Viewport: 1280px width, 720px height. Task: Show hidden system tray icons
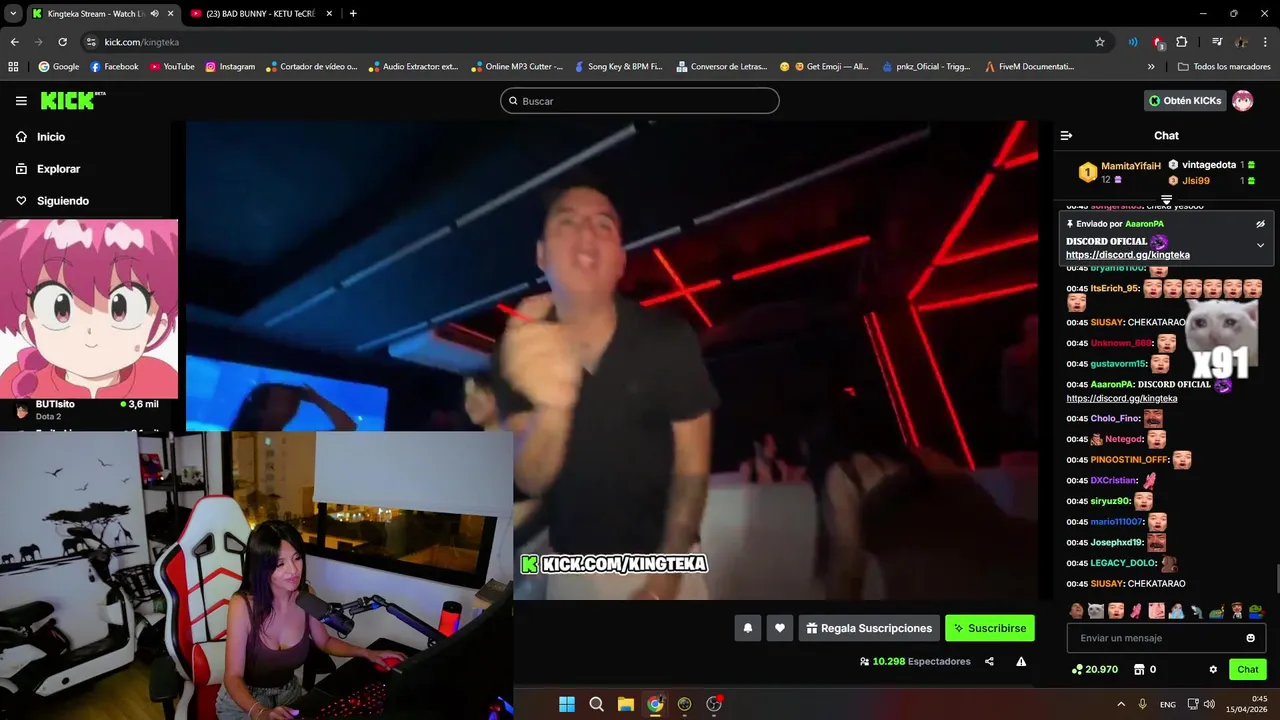(1120, 704)
